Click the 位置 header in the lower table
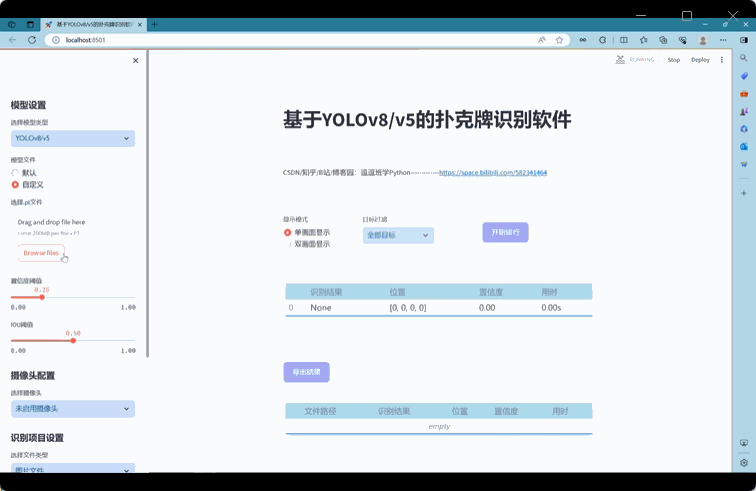 click(459, 411)
